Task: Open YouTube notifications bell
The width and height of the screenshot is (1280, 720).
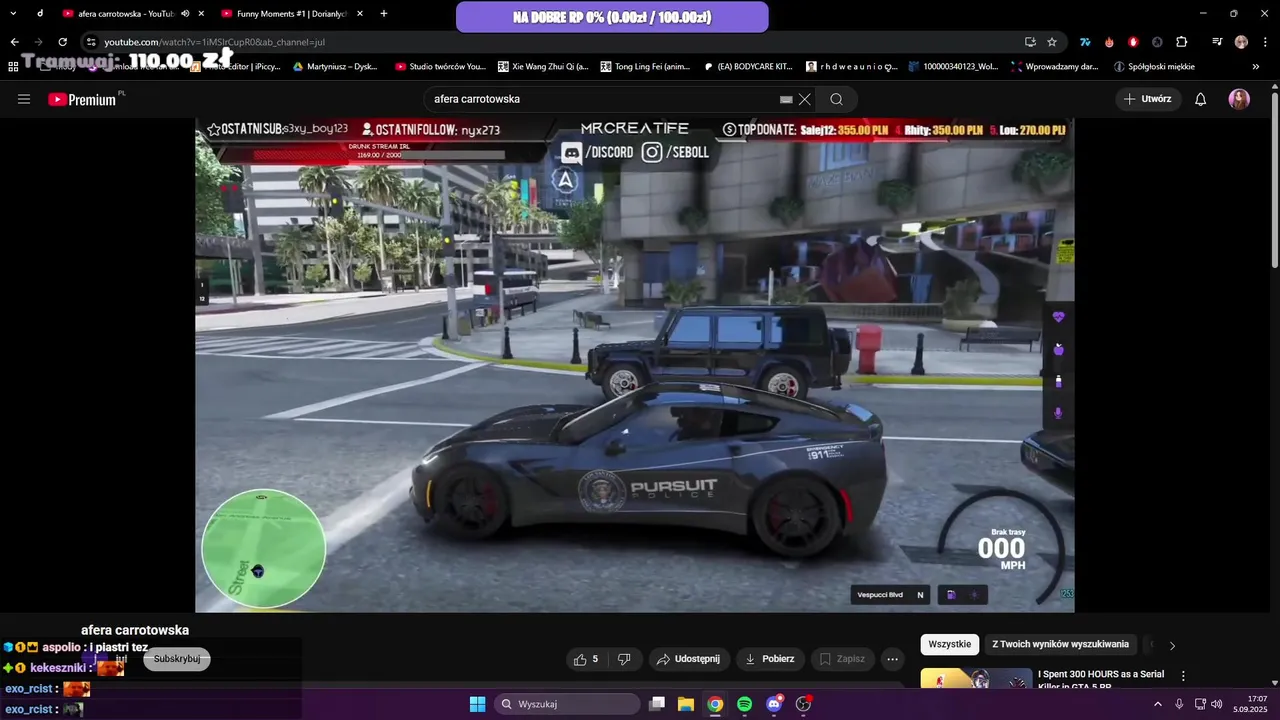Action: point(1201,99)
